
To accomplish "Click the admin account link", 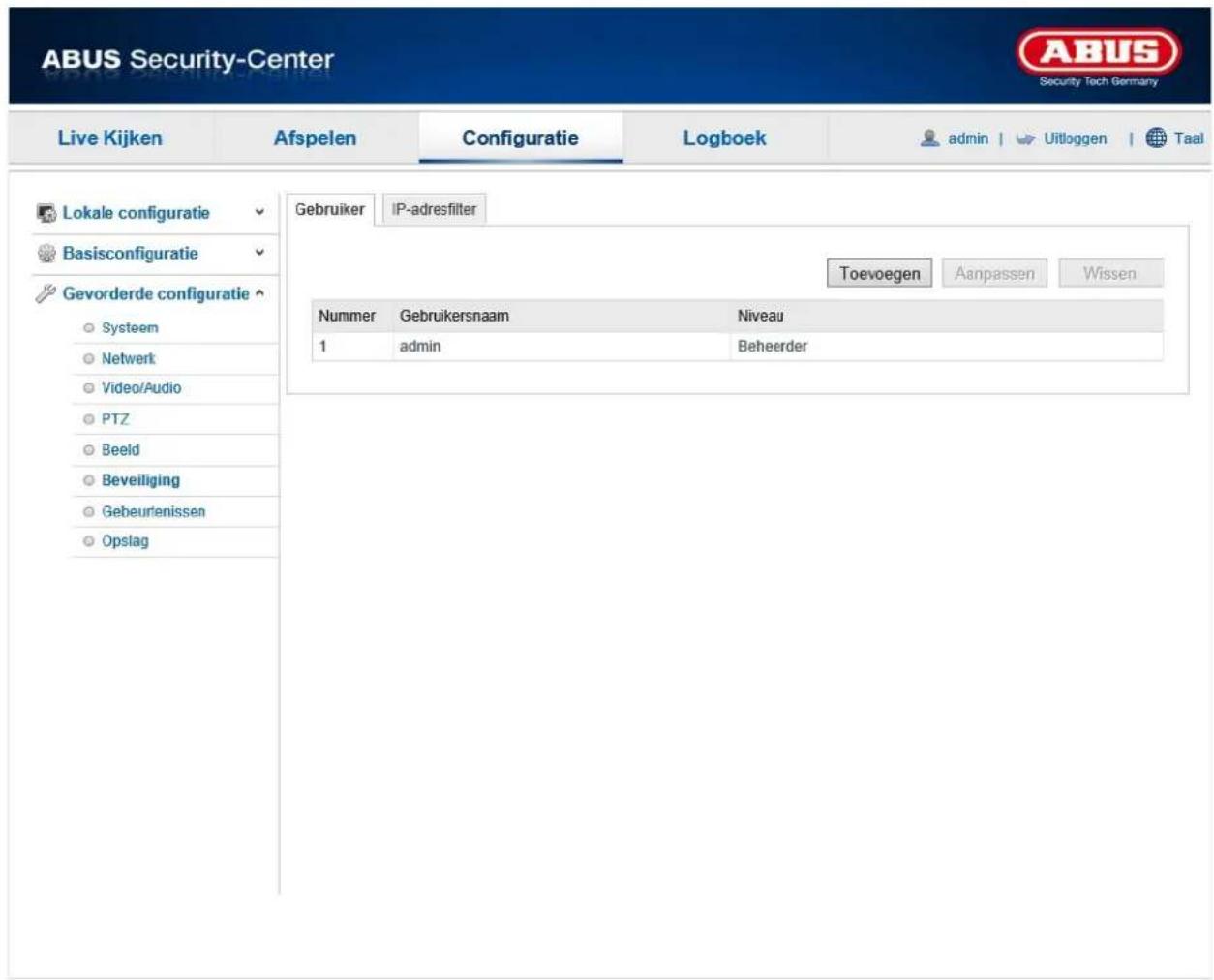I will pos(968,138).
